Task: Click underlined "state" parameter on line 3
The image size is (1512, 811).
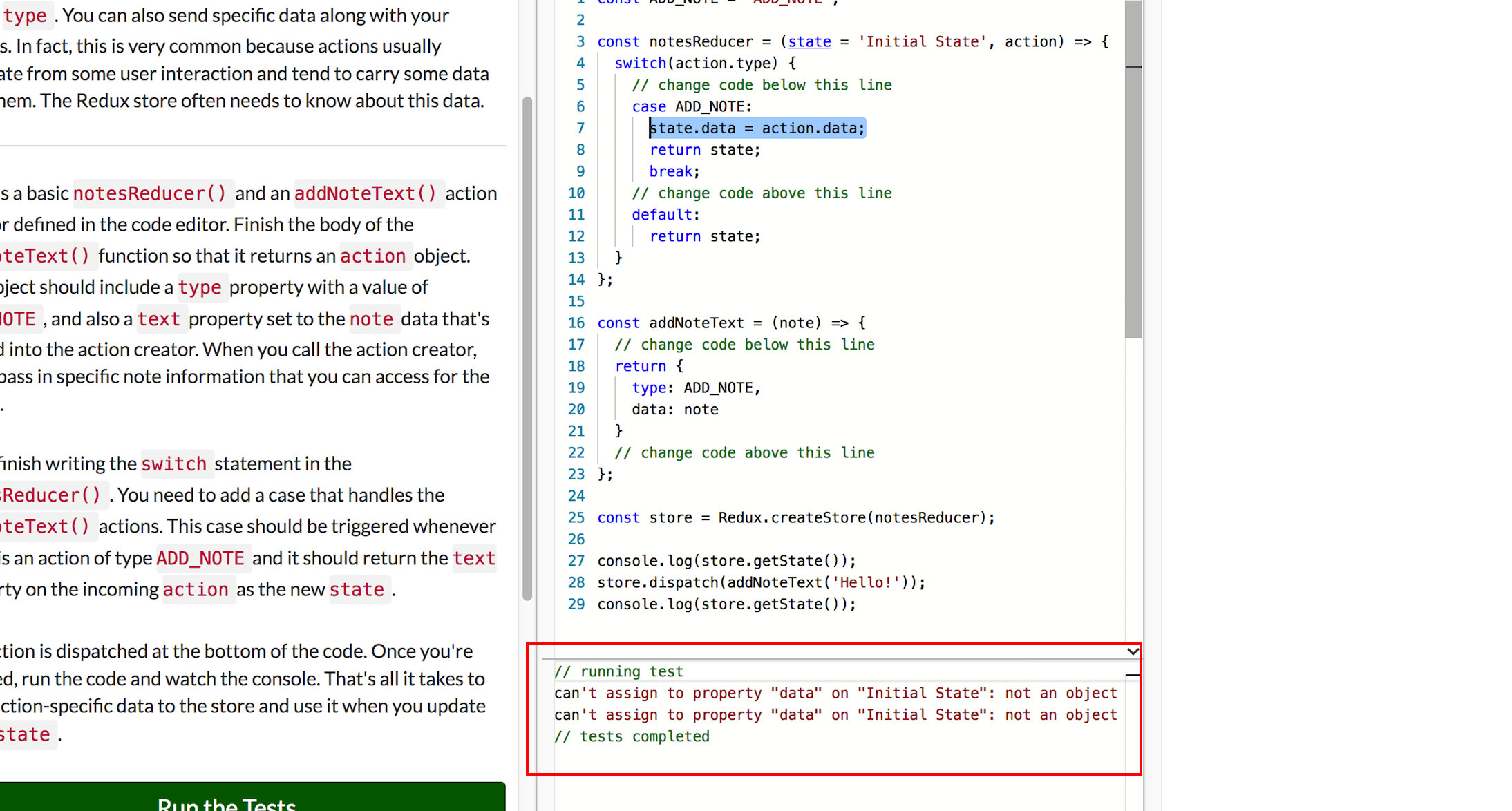Action: (809, 41)
